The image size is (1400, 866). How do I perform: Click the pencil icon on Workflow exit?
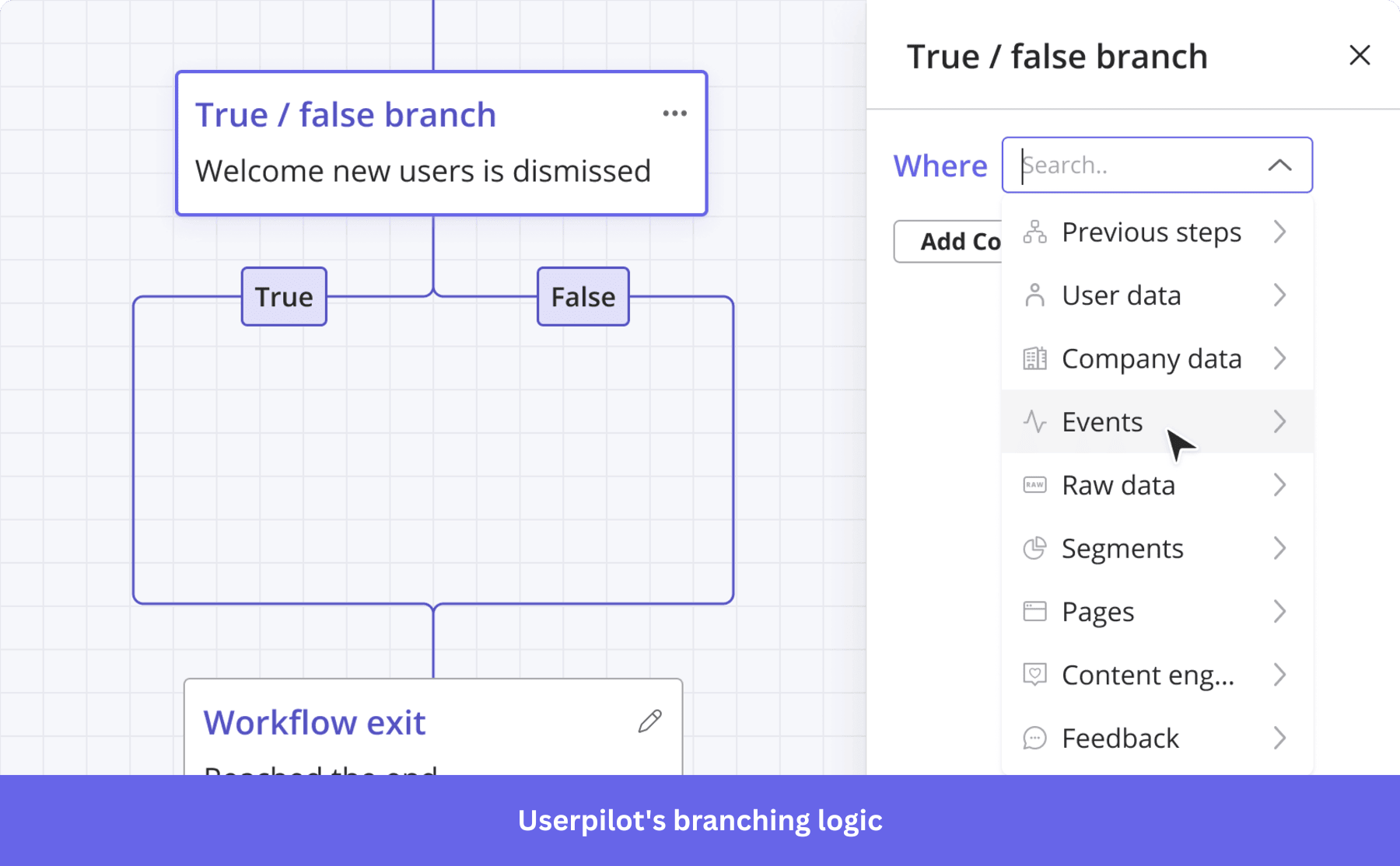(650, 721)
